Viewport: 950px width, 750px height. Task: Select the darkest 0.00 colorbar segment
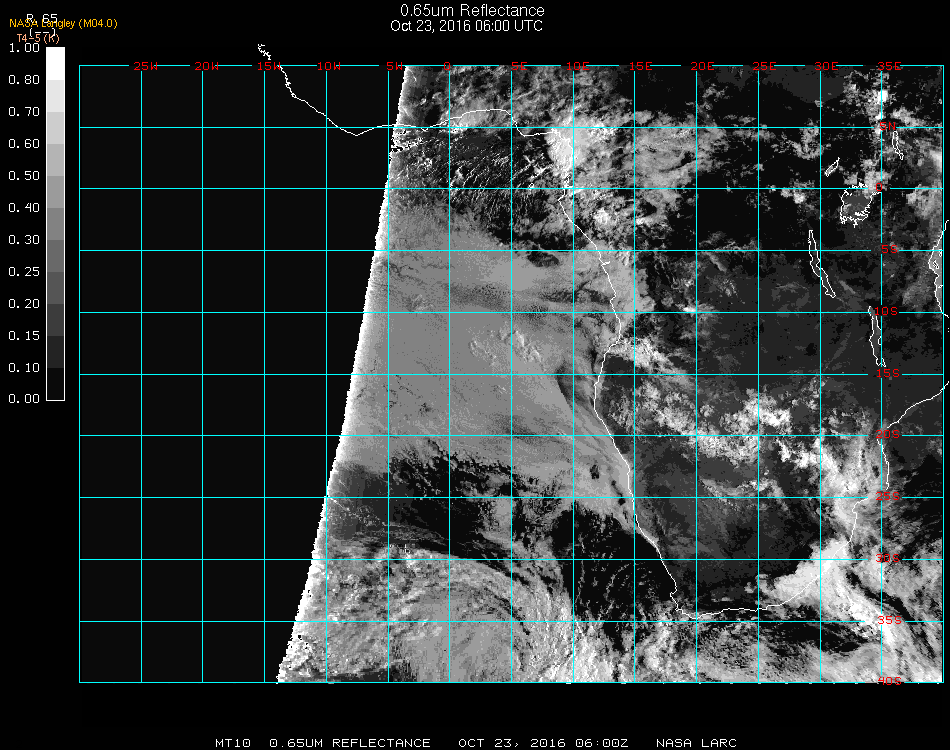[x=56, y=384]
